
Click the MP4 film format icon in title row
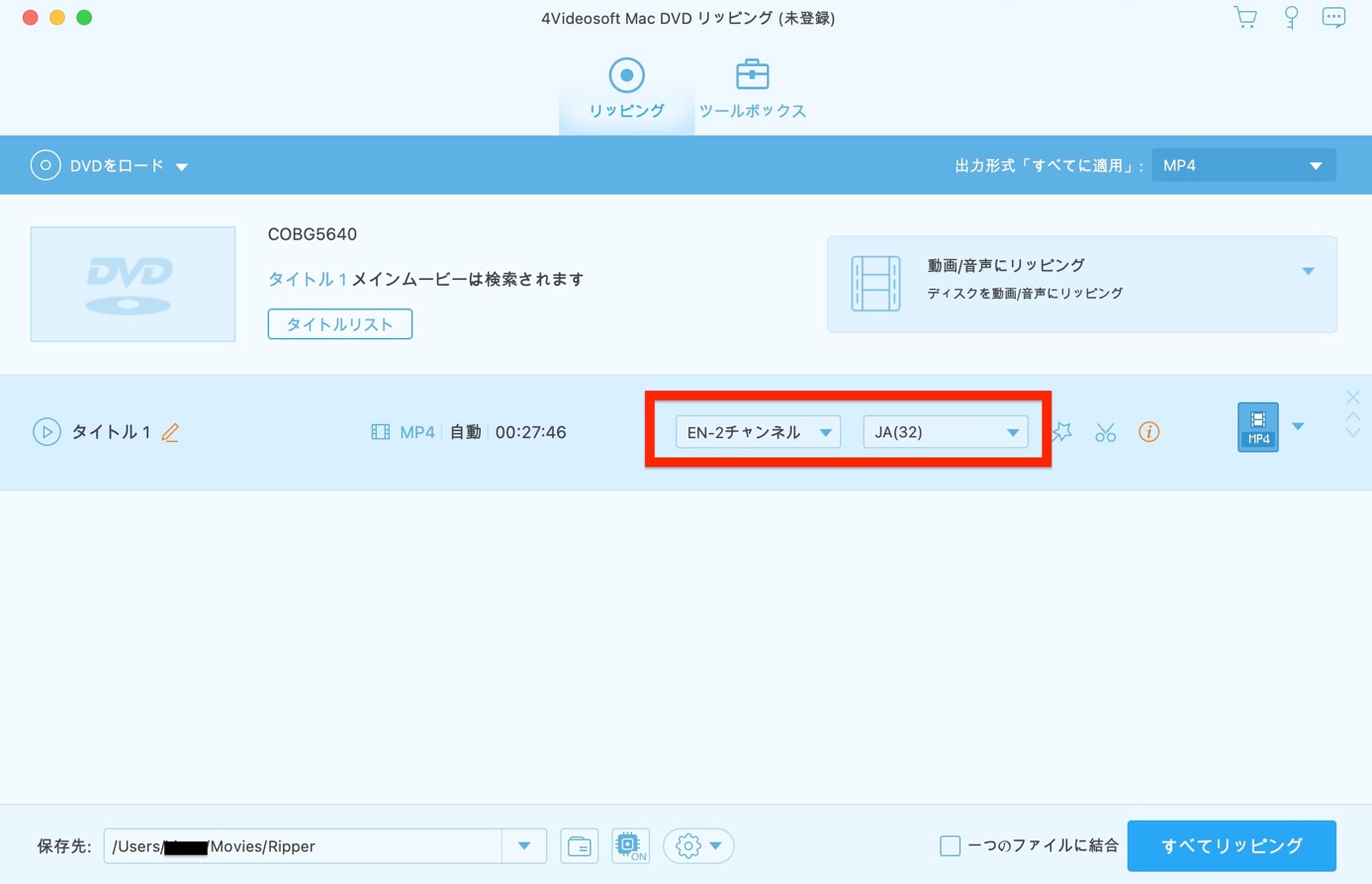(x=380, y=432)
